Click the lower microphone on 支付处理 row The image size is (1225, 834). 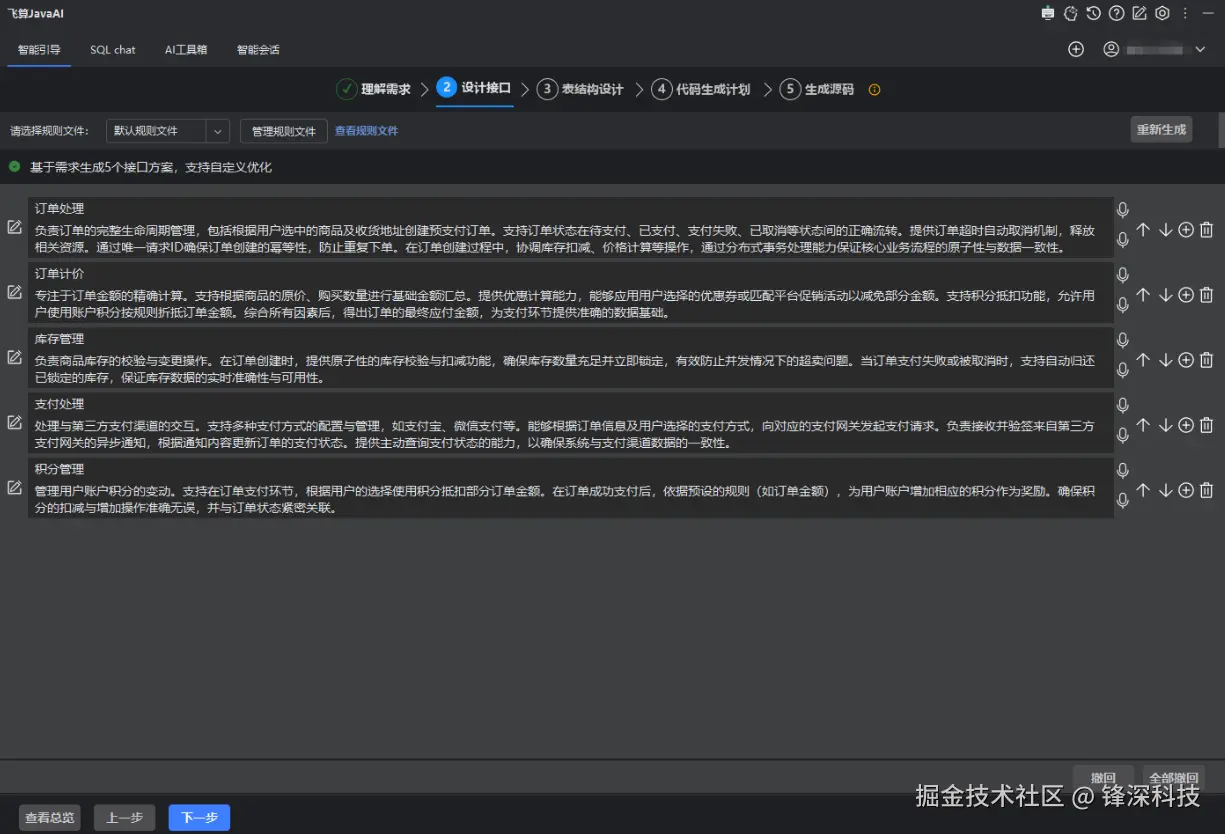click(1123, 434)
